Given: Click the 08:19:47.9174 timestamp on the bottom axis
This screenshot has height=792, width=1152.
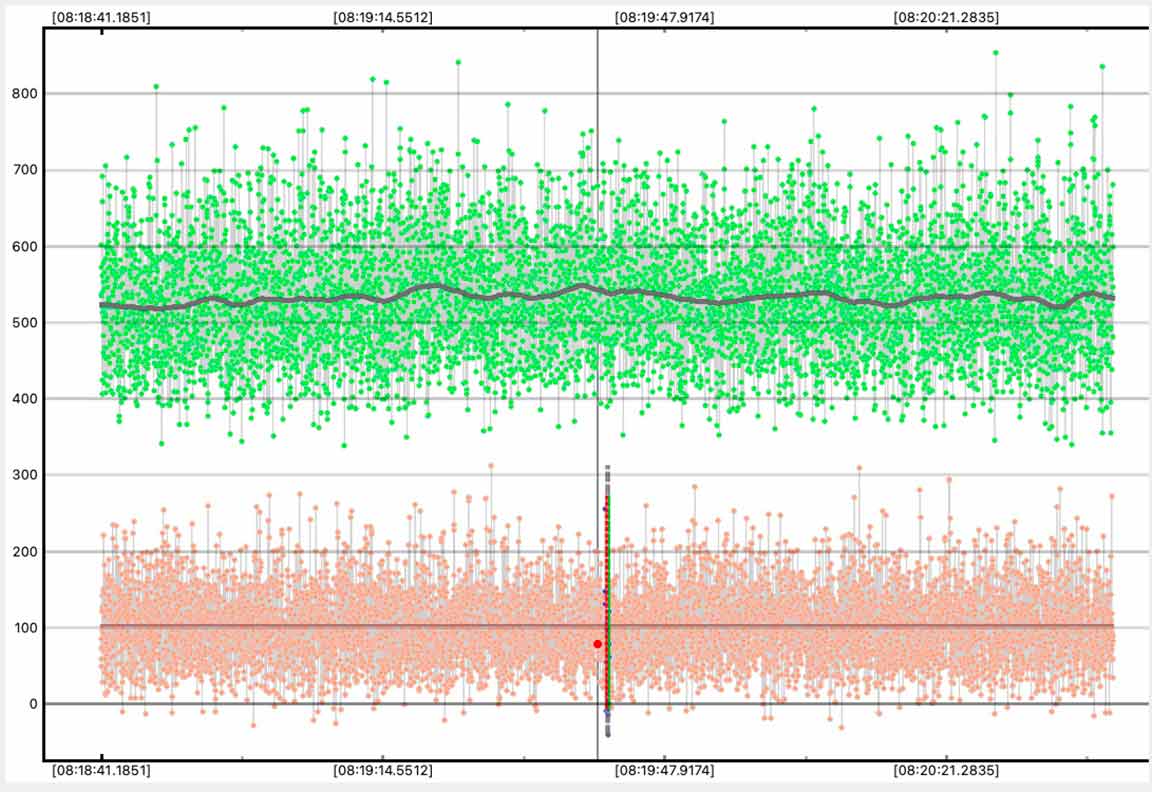Looking at the screenshot, I should point(664,771).
